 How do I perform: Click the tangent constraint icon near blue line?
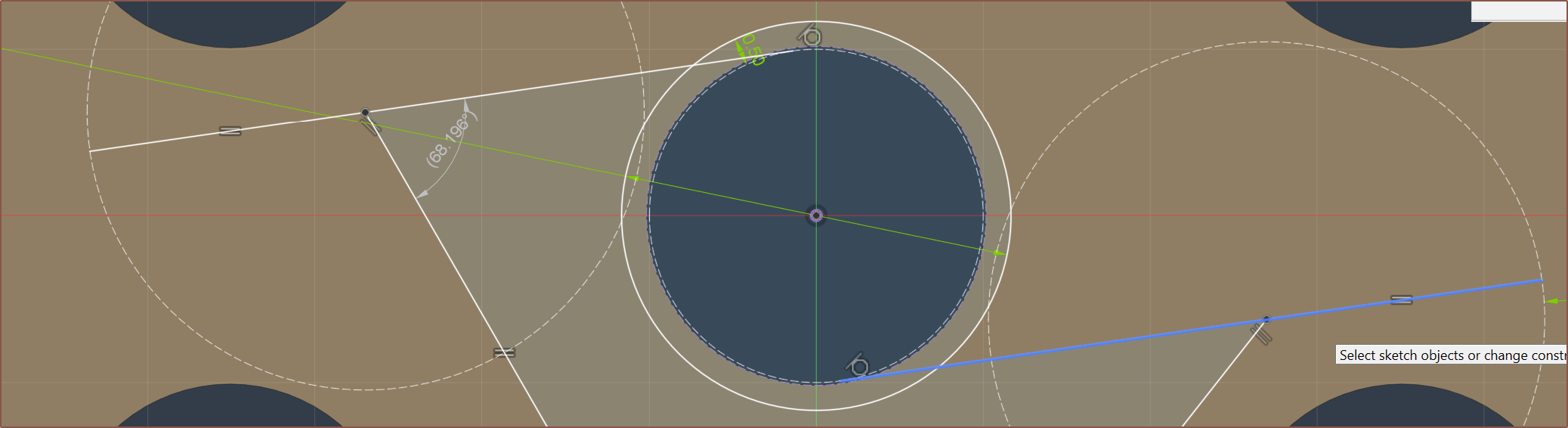coord(858,366)
